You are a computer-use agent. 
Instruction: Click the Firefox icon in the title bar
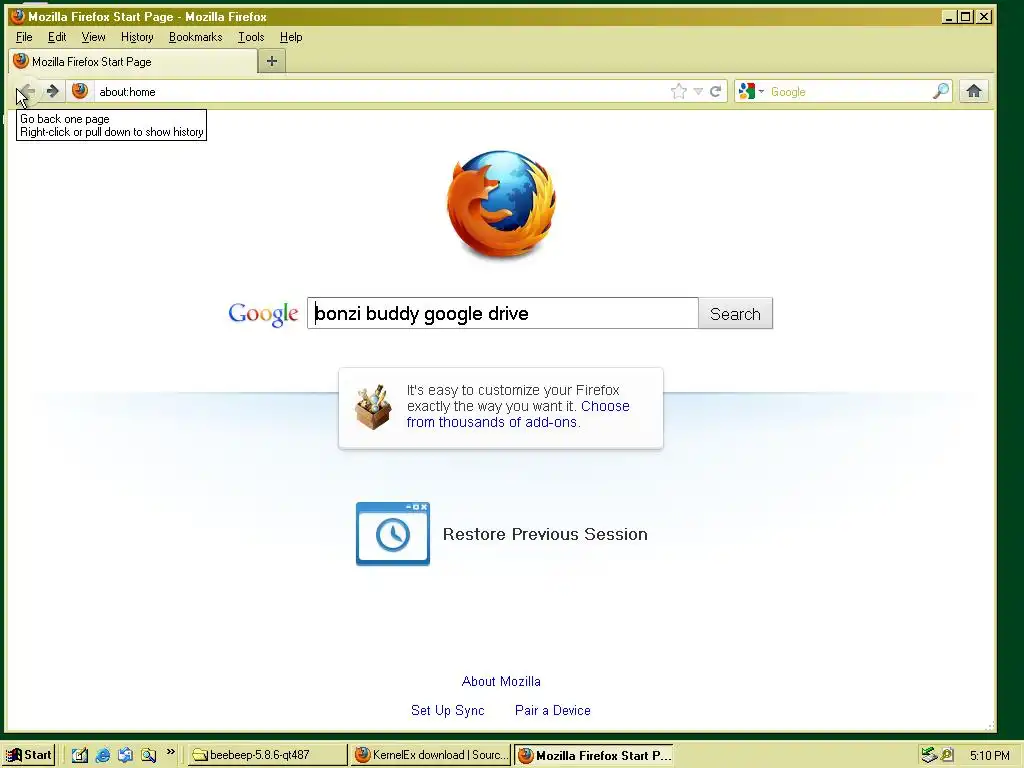(18, 16)
